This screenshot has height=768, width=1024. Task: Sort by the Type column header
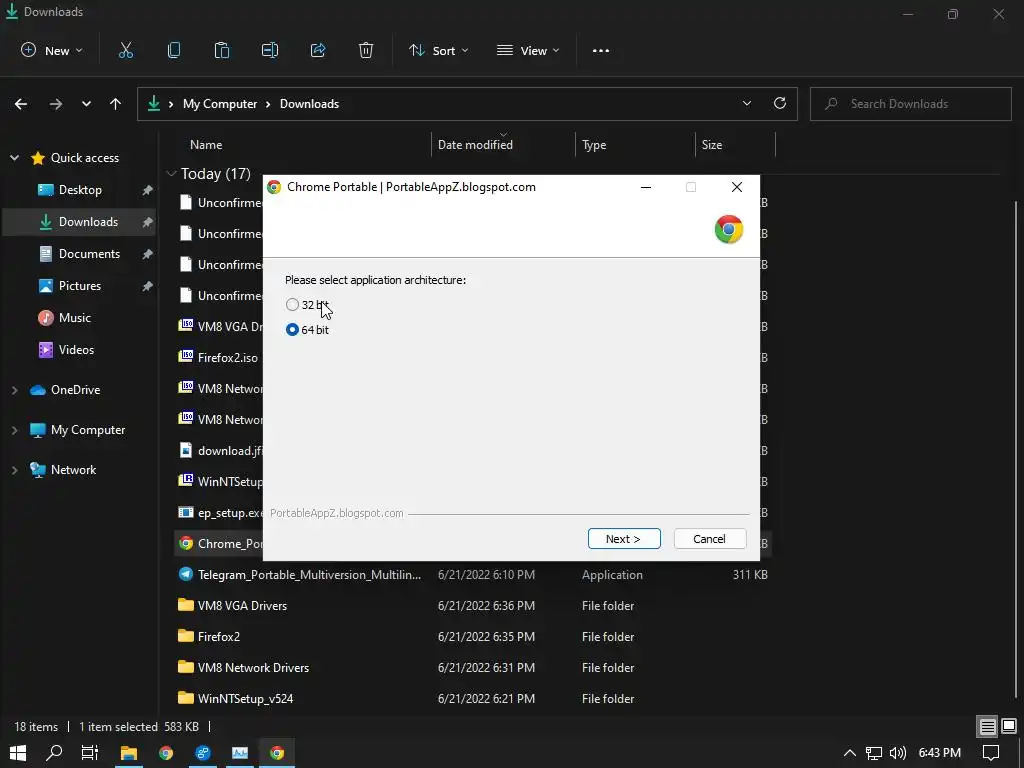[594, 145]
